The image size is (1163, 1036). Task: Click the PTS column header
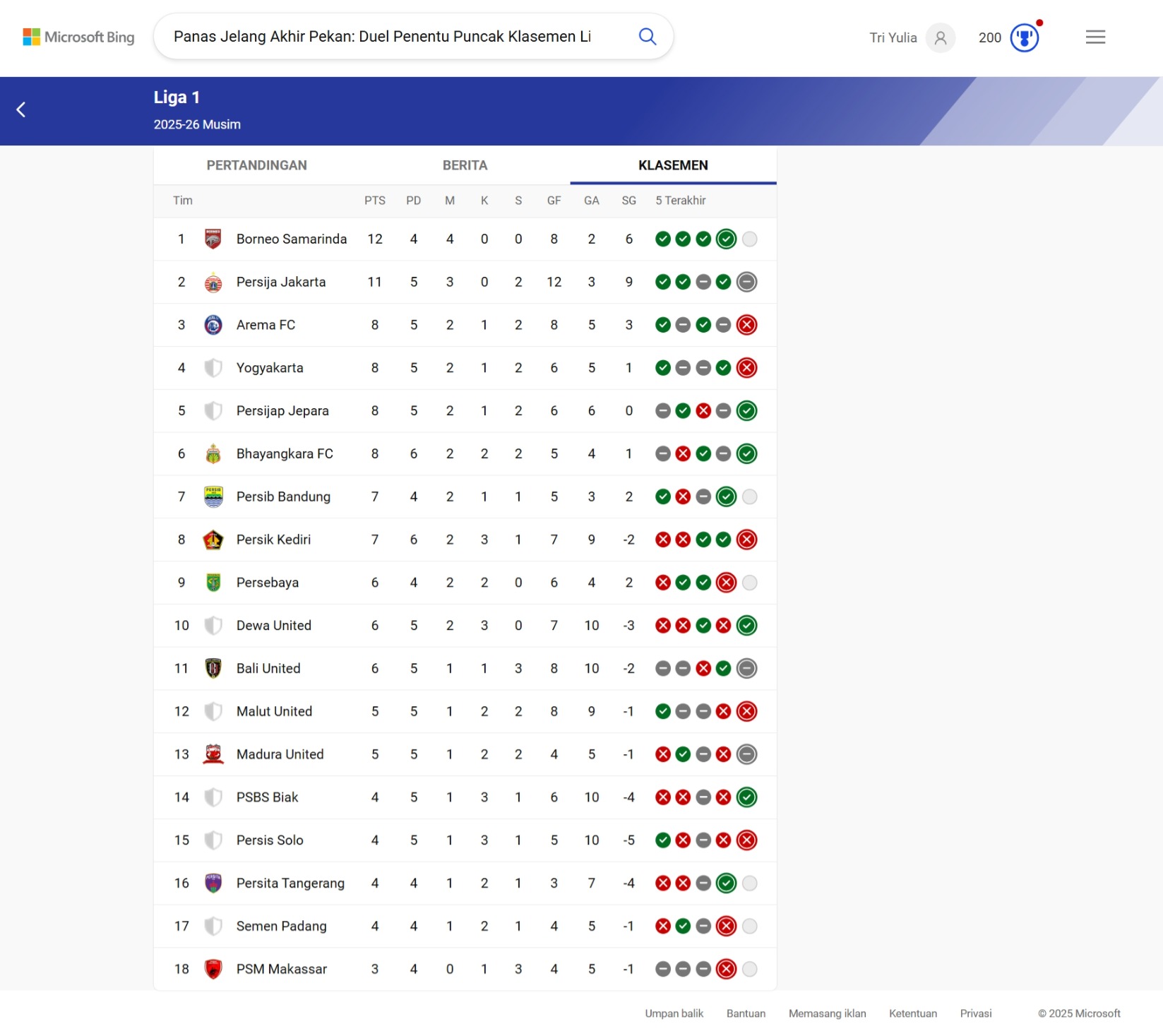tap(375, 201)
